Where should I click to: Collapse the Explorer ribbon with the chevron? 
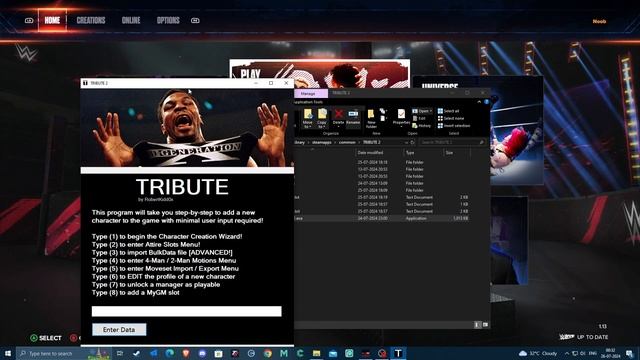point(479,102)
